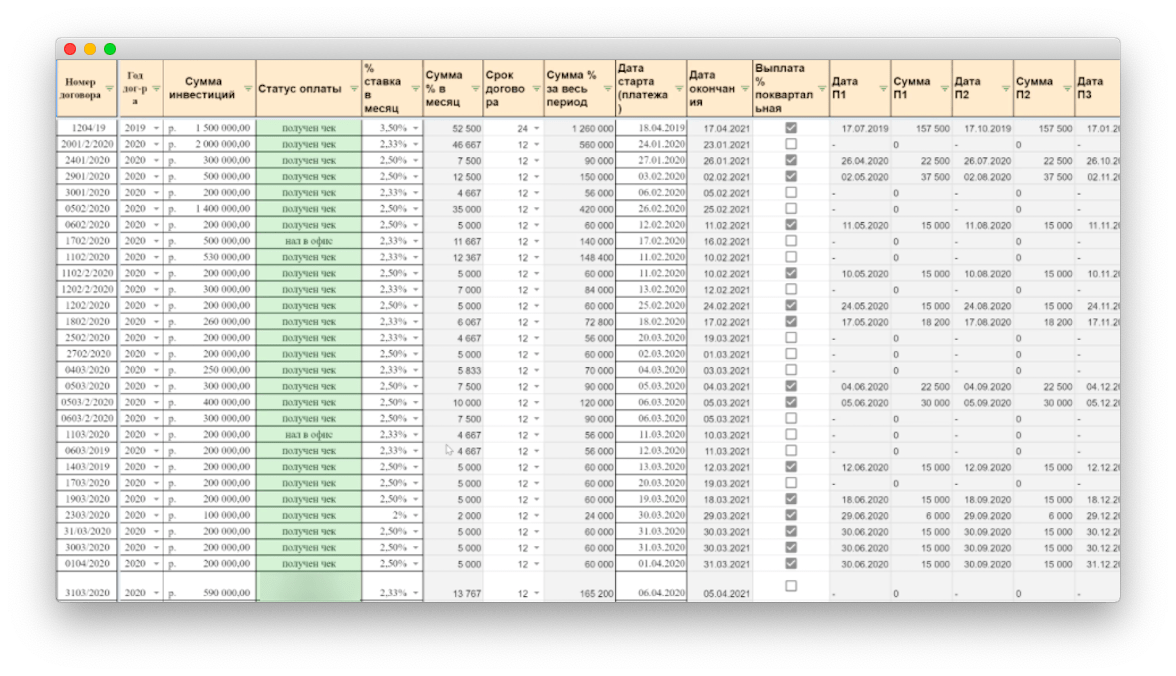Image resolution: width=1176 pixels, height=676 pixels.
Task: Click the green window maximize button
Action: click(110, 49)
